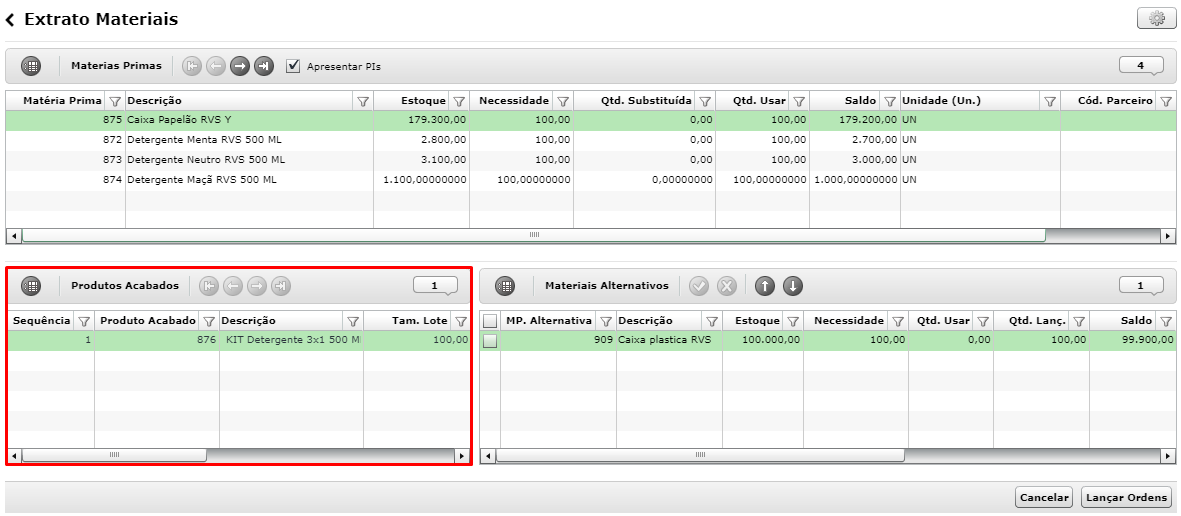Go to next record in Materias Primas
The height and width of the screenshot is (516, 1181).
click(x=240, y=66)
